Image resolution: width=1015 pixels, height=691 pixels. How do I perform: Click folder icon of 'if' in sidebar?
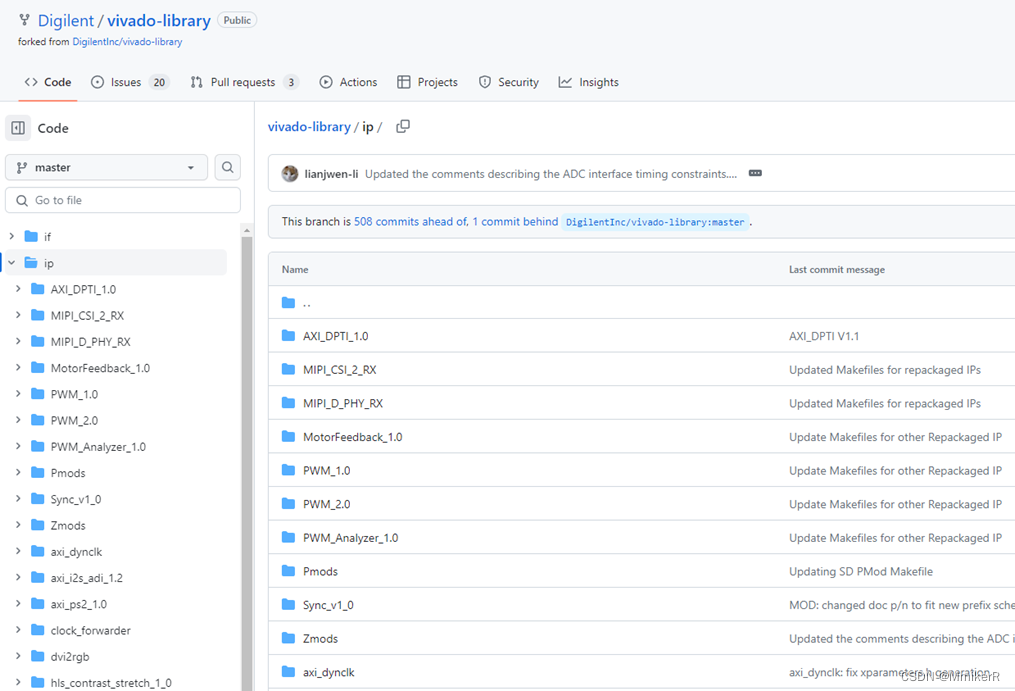tap(31, 236)
